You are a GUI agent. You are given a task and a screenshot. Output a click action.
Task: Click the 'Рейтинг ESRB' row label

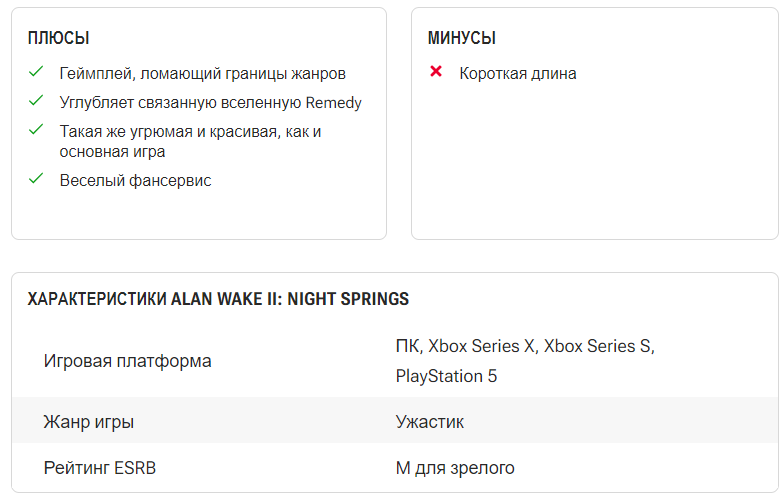tap(100, 468)
